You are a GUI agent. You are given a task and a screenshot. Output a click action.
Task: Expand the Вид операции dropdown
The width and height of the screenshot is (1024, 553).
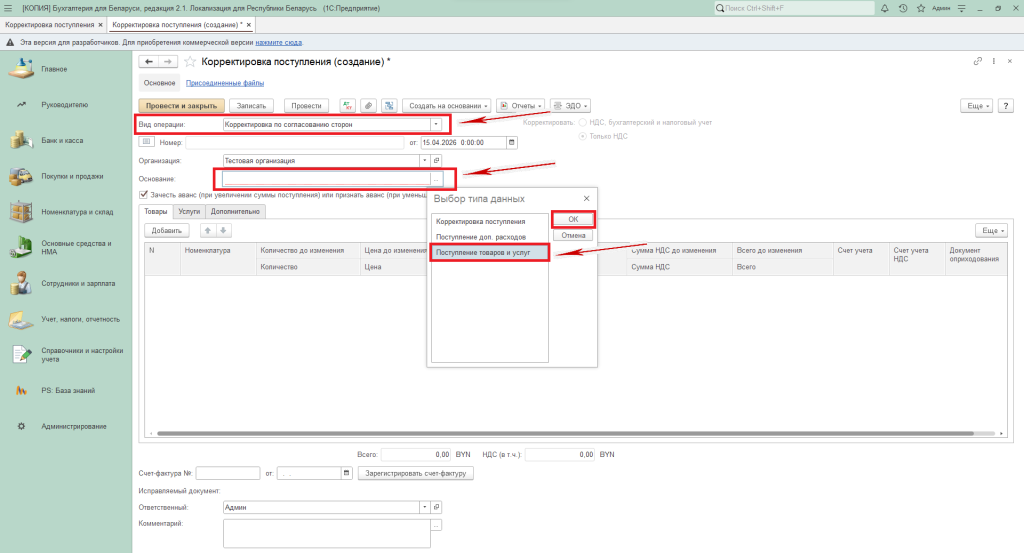(436, 124)
